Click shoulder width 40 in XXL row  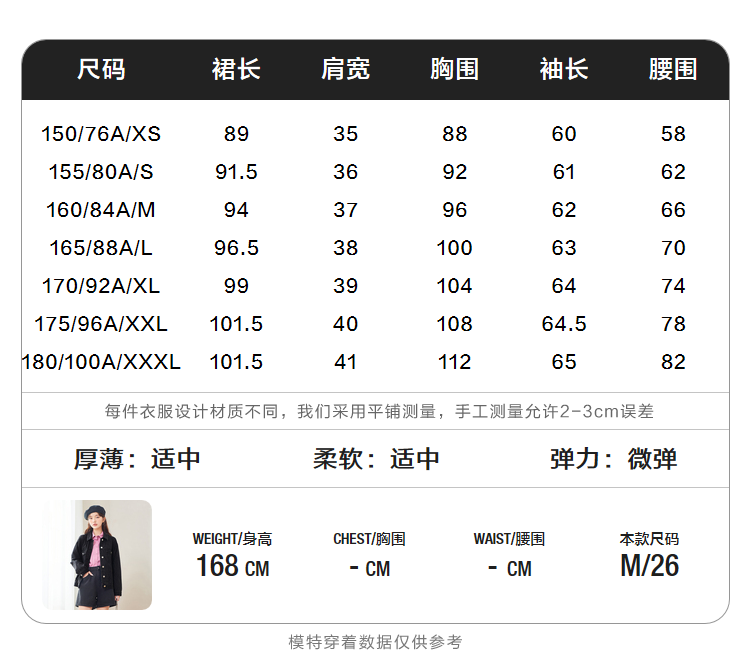coord(345,324)
